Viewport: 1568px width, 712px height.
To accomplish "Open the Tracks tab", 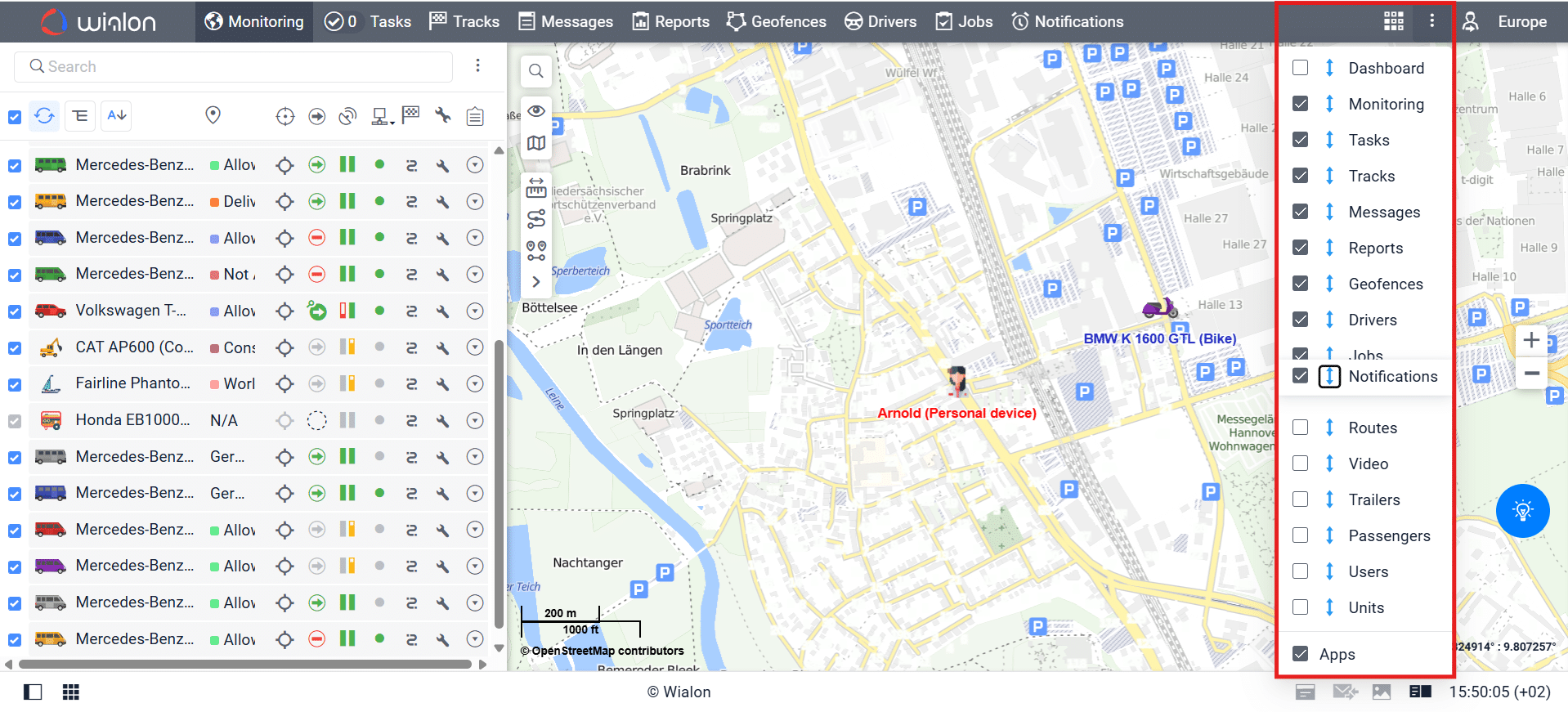I will [464, 21].
